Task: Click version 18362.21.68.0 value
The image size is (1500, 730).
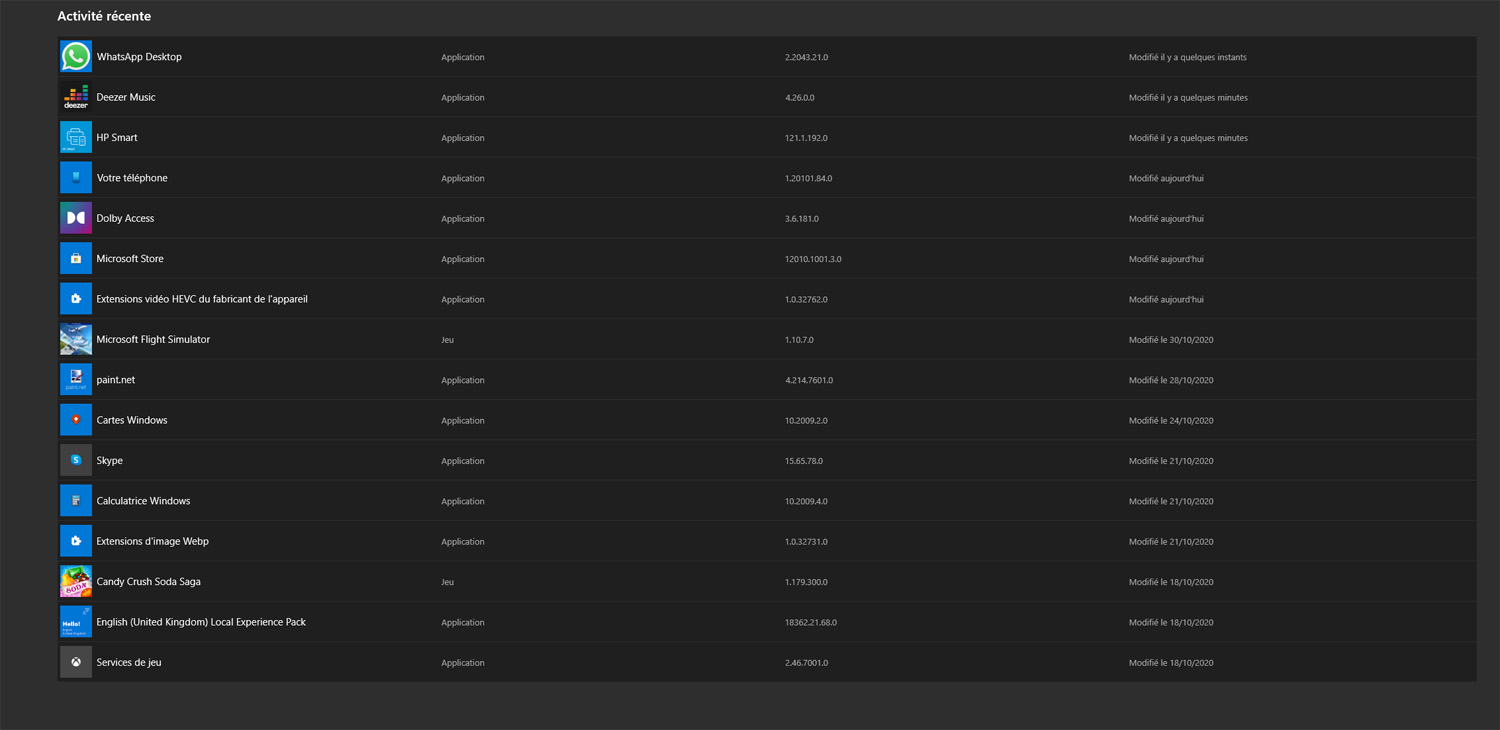Action: coord(811,622)
